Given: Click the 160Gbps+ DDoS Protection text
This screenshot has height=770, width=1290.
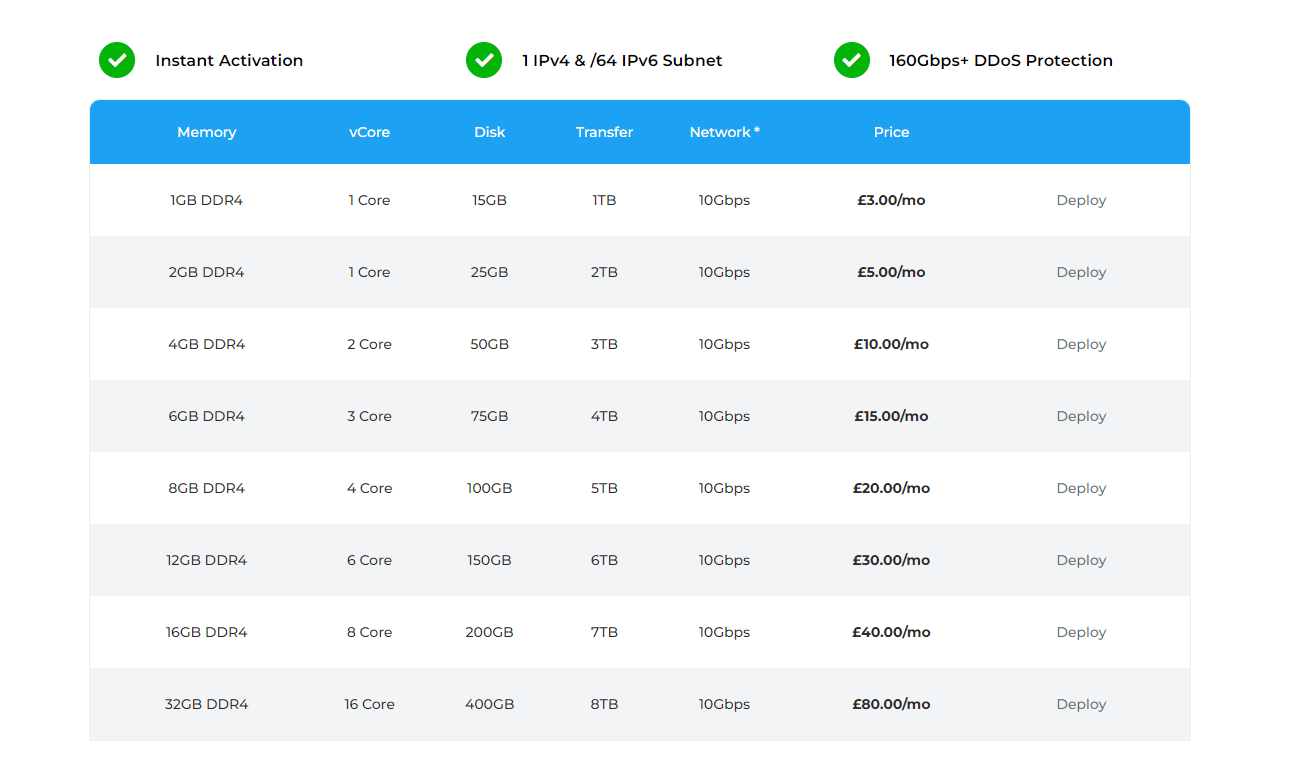Looking at the screenshot, I should [x=1001, y=60].
